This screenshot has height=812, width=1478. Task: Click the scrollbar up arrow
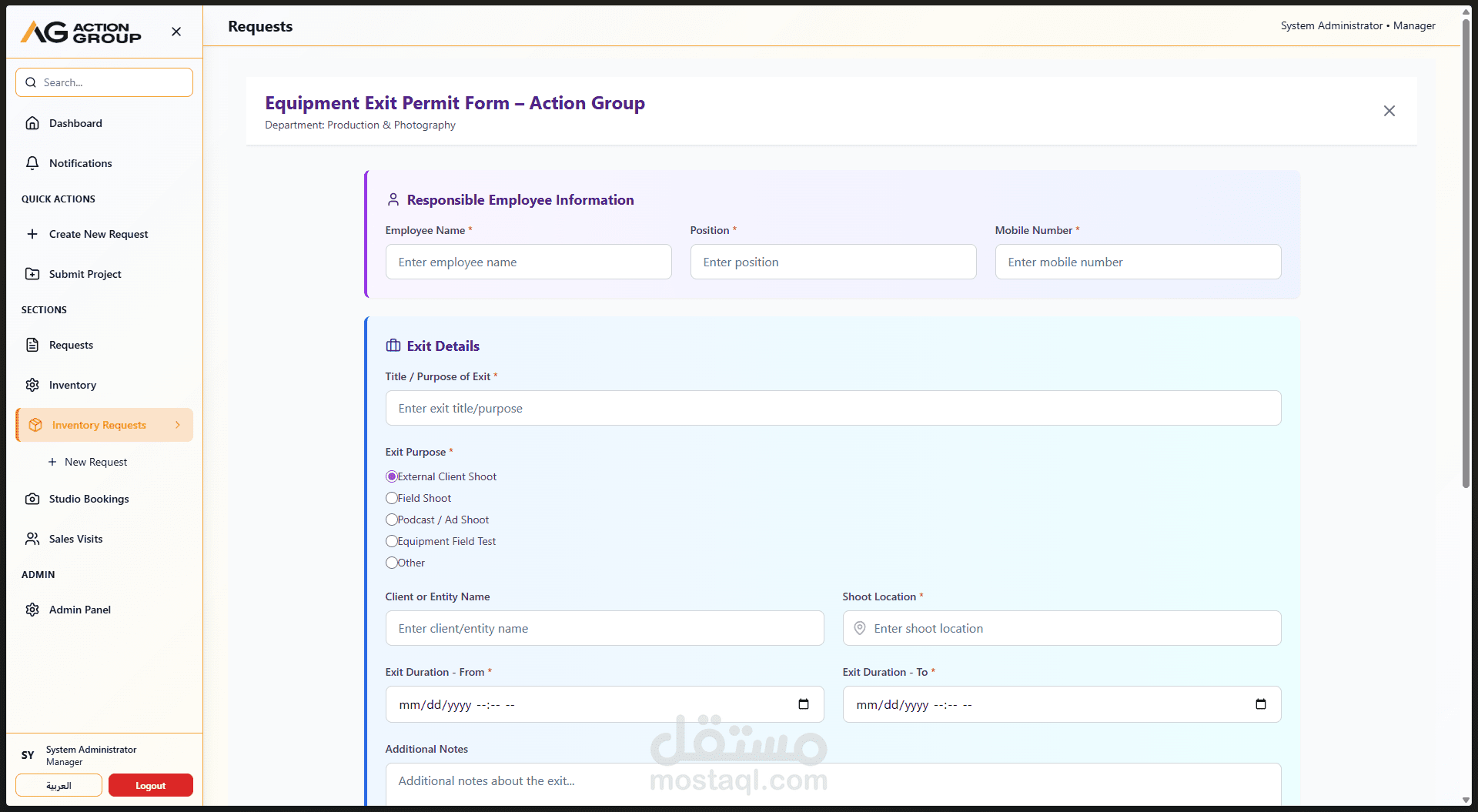(x=1466, y=12)
